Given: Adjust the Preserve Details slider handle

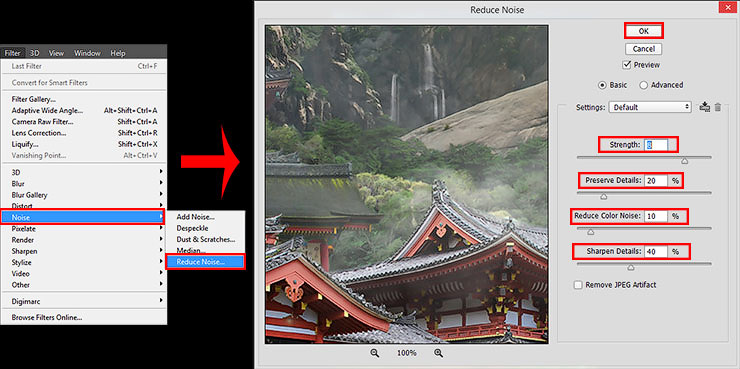Looking at the screenshot, I should (604, 197).
